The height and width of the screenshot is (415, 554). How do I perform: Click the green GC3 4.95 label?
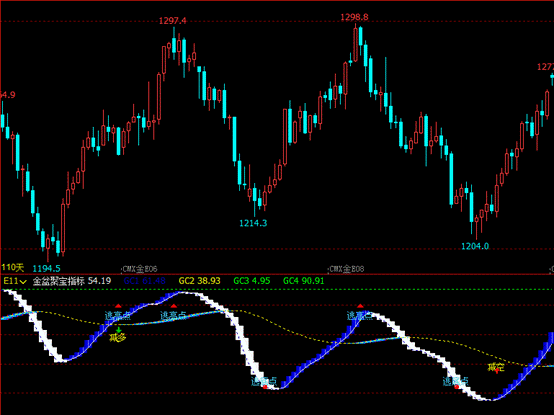coord(252,281)
